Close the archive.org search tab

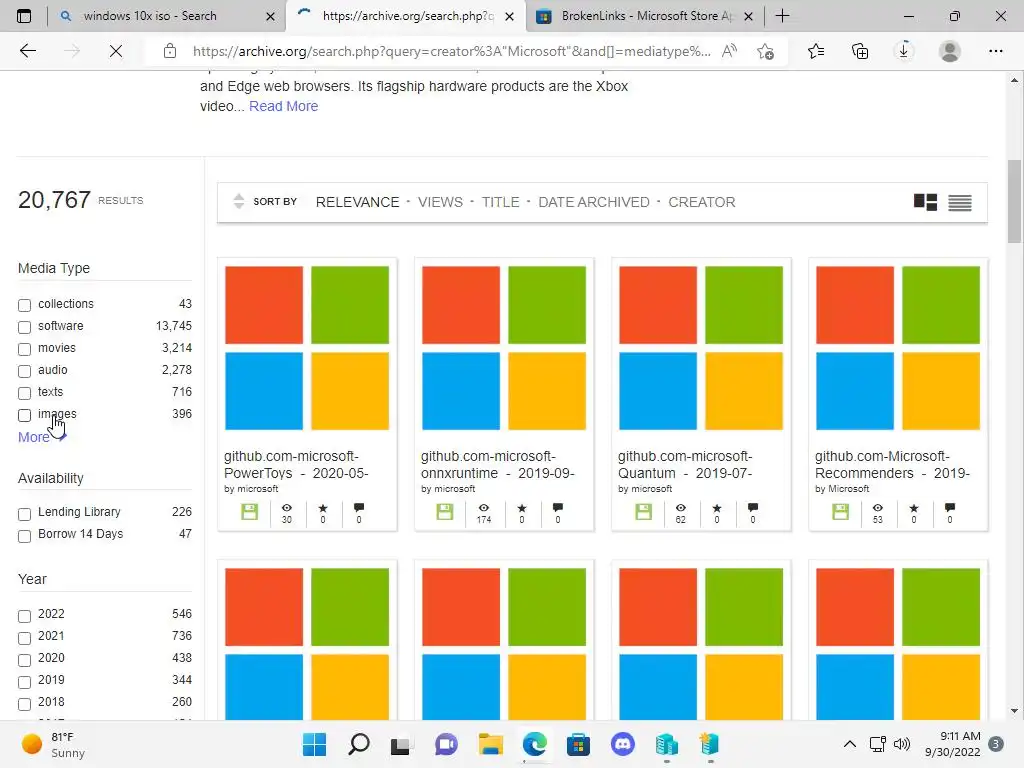[510, 16]
